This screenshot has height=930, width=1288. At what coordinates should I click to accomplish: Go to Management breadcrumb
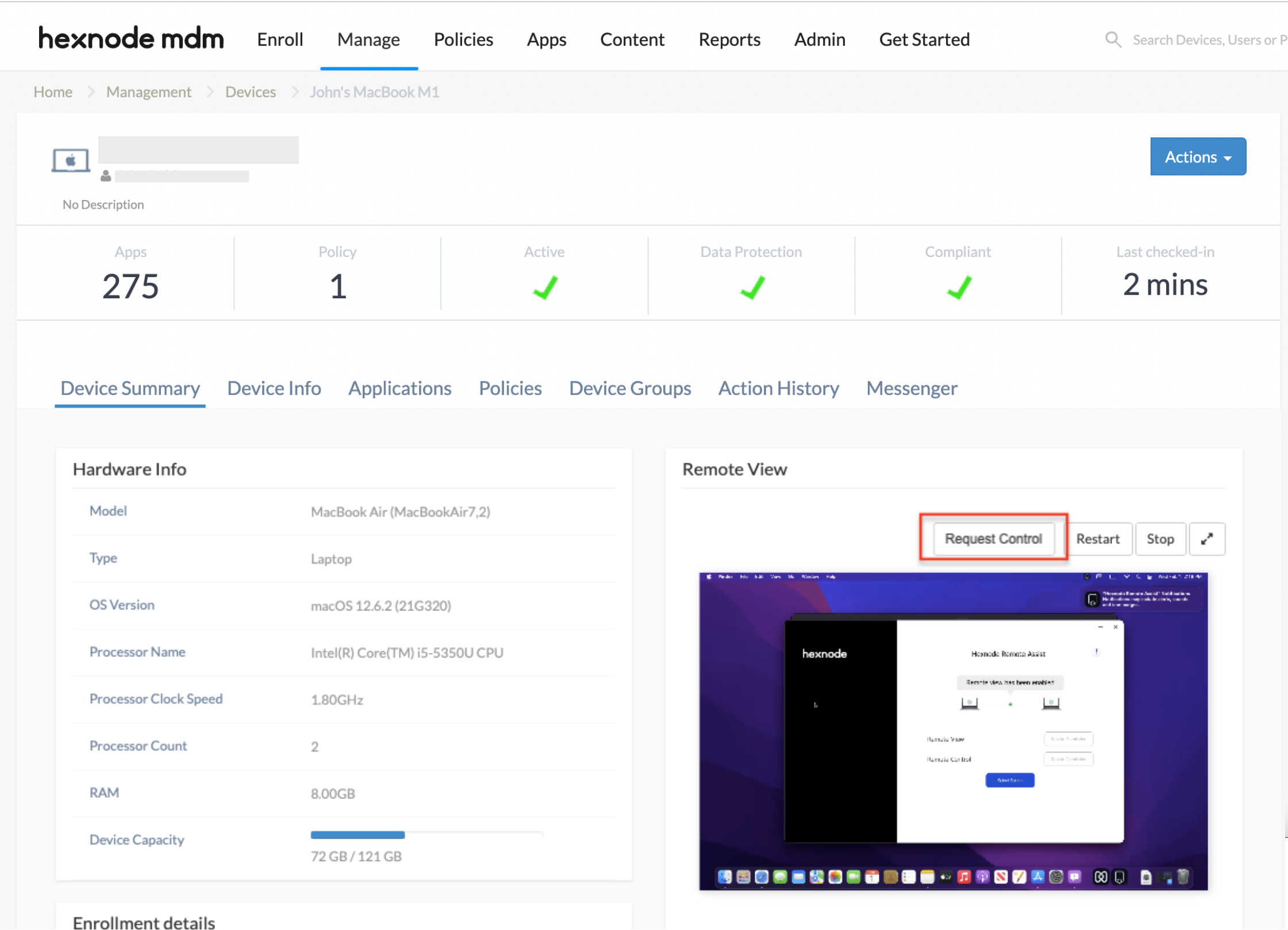coord(149,92)
